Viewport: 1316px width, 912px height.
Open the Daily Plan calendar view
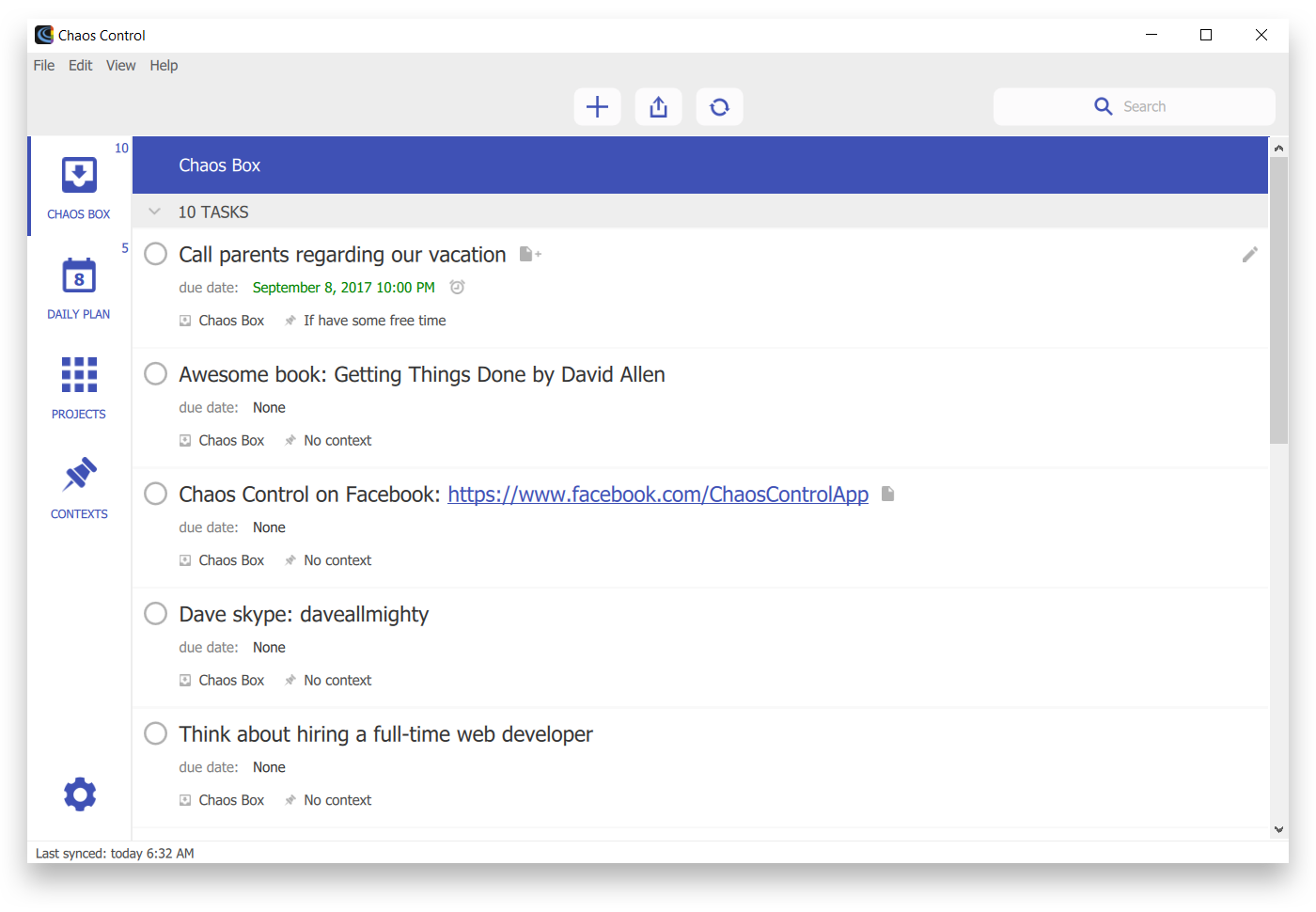(x=79, y=287)
